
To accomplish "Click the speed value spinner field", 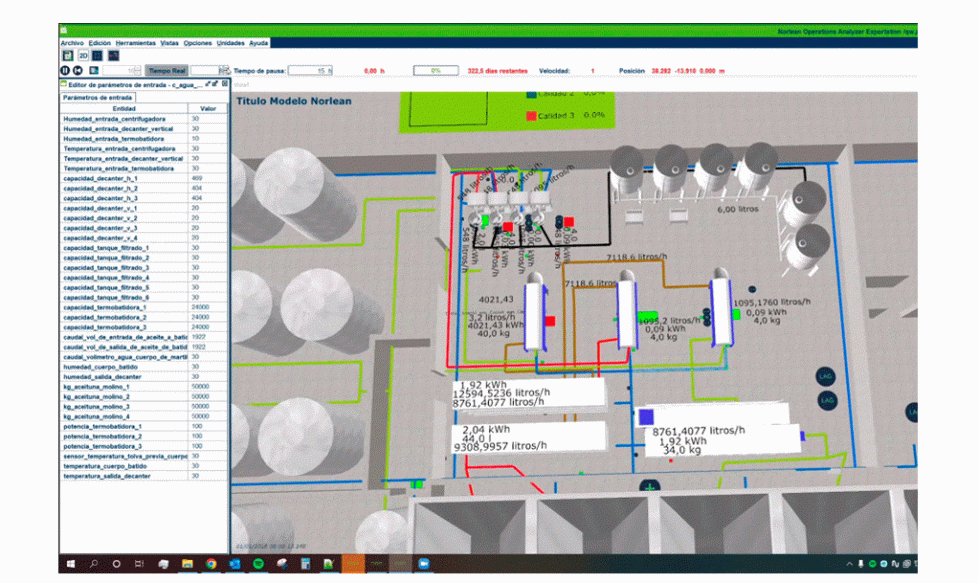I will 122,71.
